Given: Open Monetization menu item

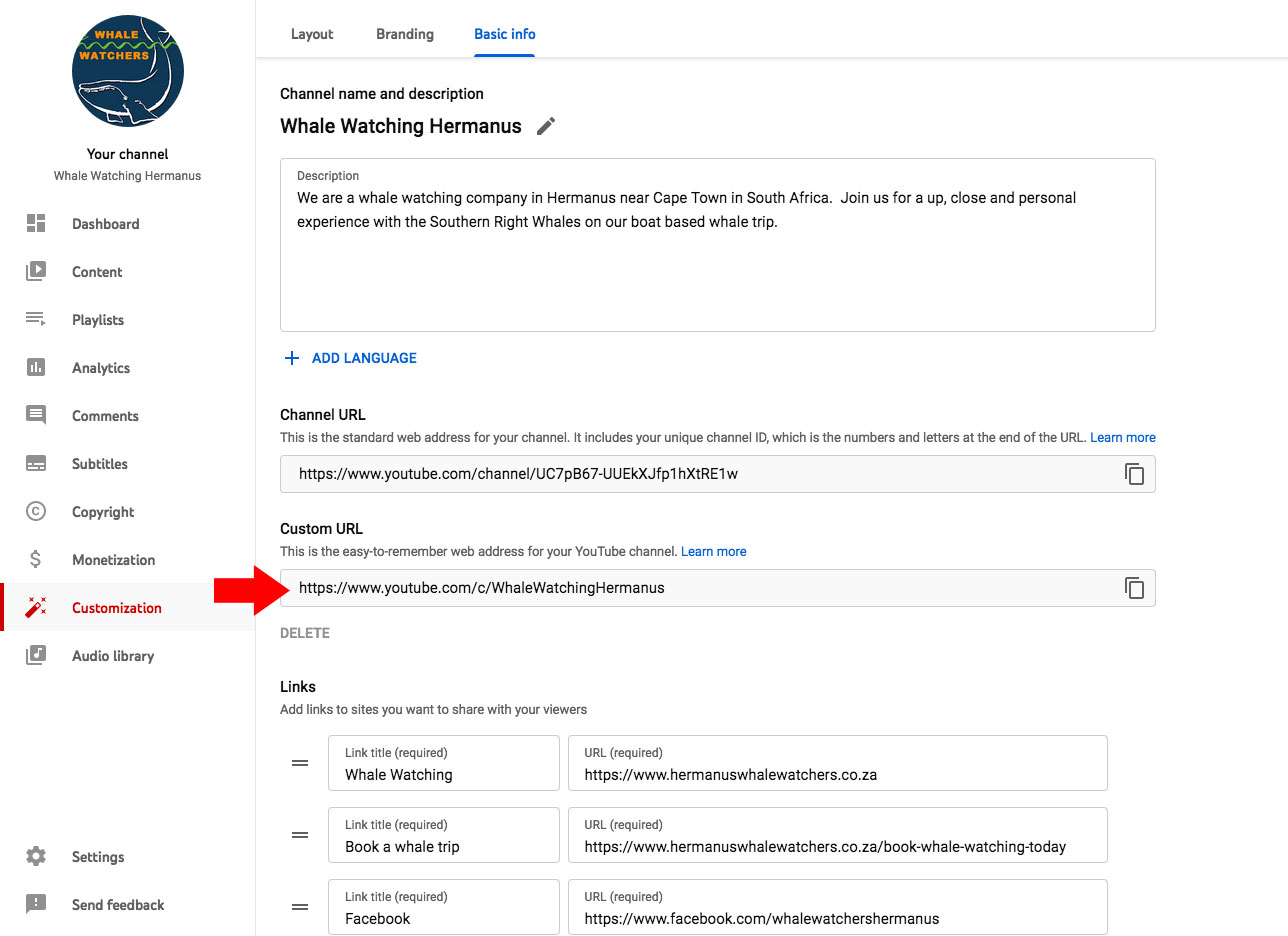Looking at the screenshot, I should pos(114,560).
